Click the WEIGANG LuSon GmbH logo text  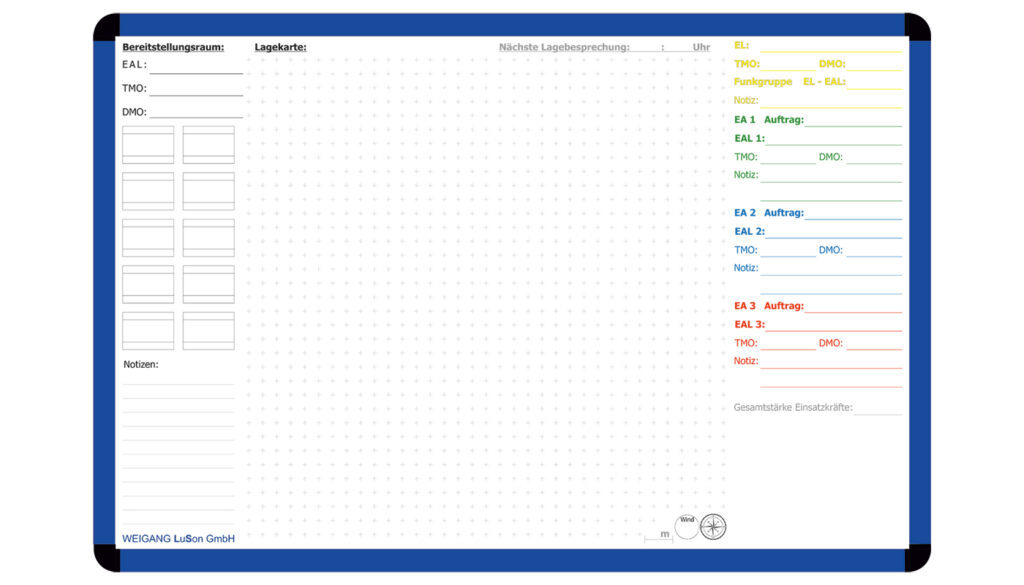coord(178,538)
